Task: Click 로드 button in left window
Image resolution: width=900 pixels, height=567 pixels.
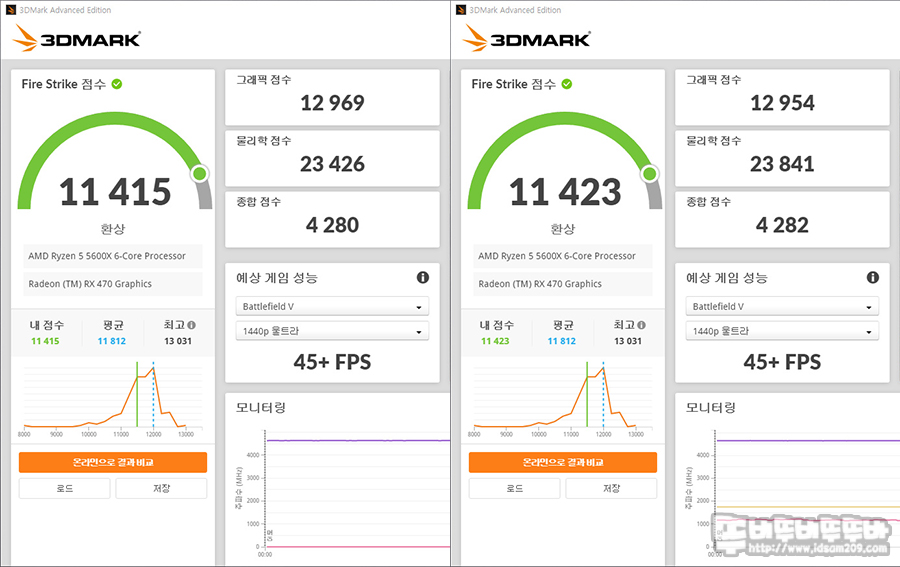Action: tap(65, 488)
